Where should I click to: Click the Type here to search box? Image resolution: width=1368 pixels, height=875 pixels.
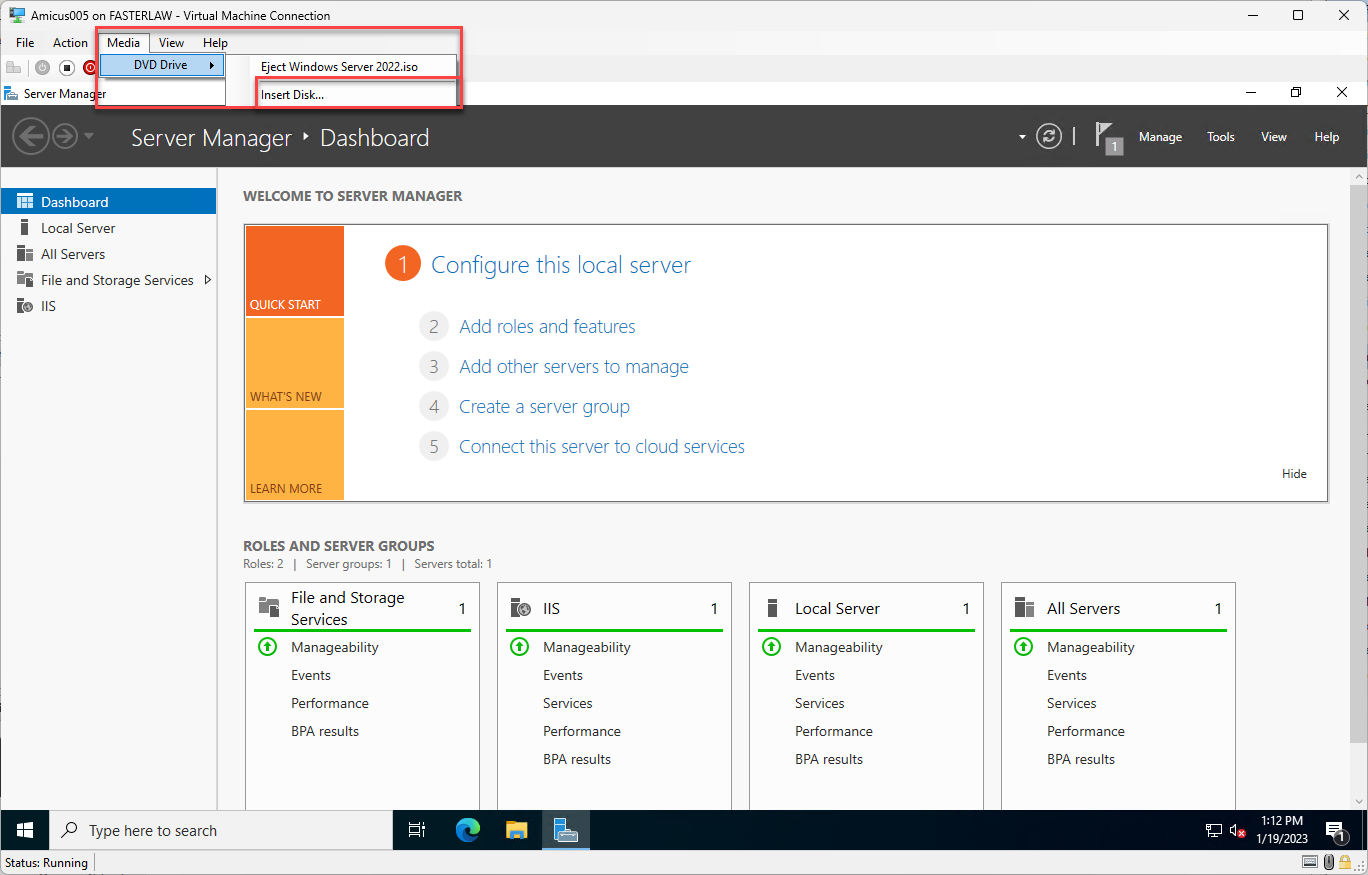click(x=221, y=830)
